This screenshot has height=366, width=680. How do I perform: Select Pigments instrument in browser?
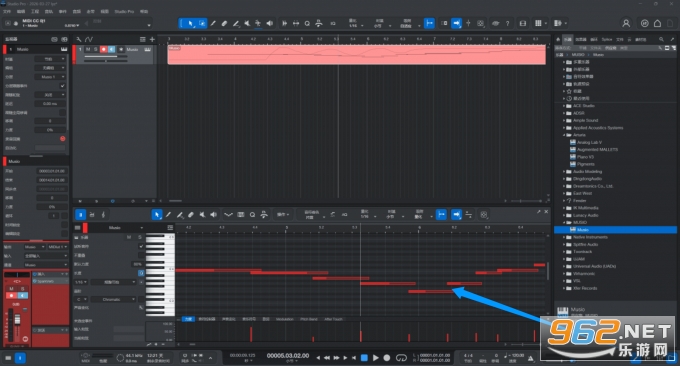pyautogui.click(x=585, y=164)
